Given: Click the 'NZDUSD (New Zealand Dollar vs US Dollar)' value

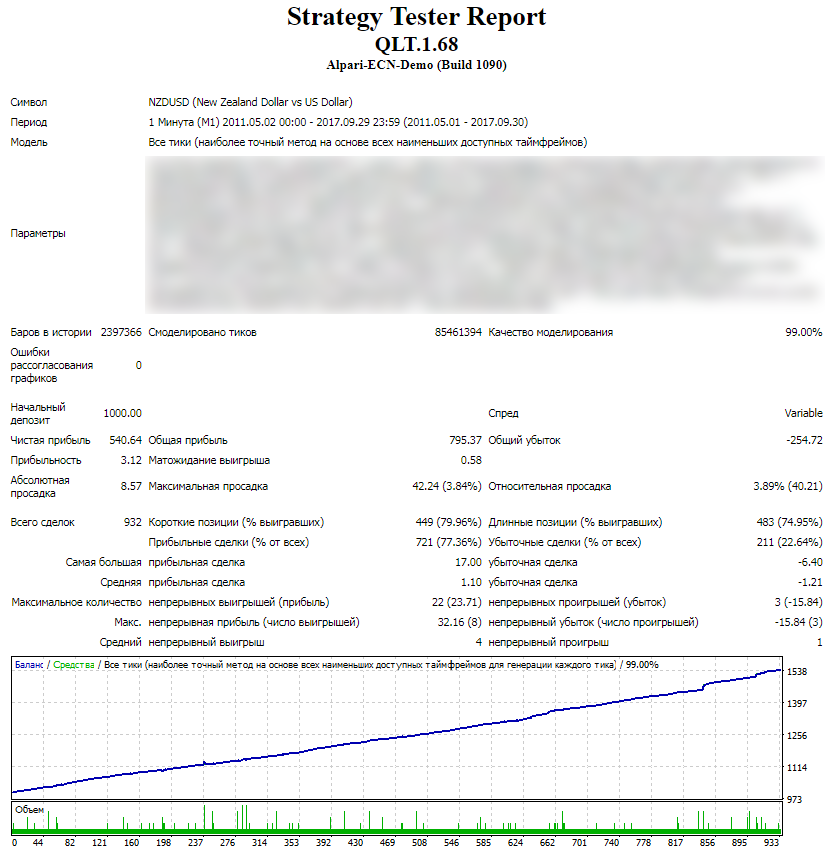Looking at the screenshot, I should [x=250, y=102].
